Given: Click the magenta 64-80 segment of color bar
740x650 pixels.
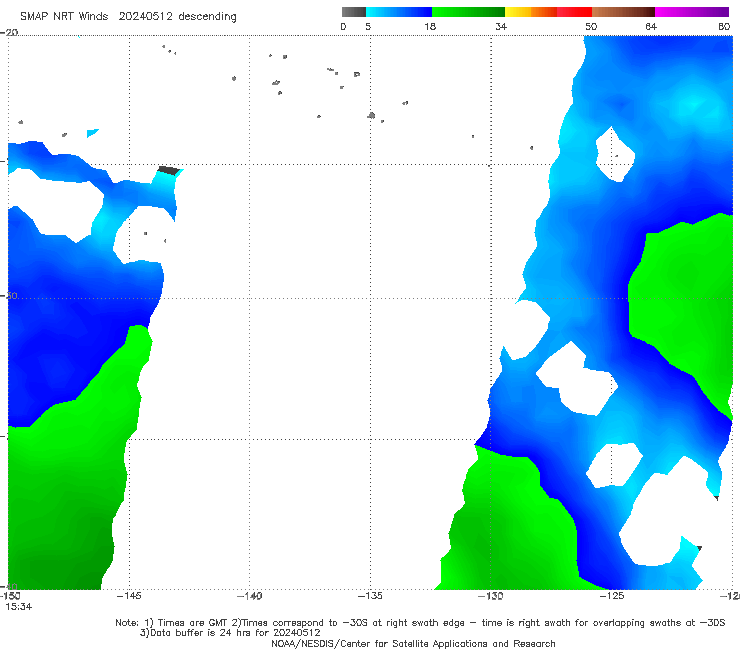Looking at the screenshot, I should pyautogui.click(x=692, y=12).
